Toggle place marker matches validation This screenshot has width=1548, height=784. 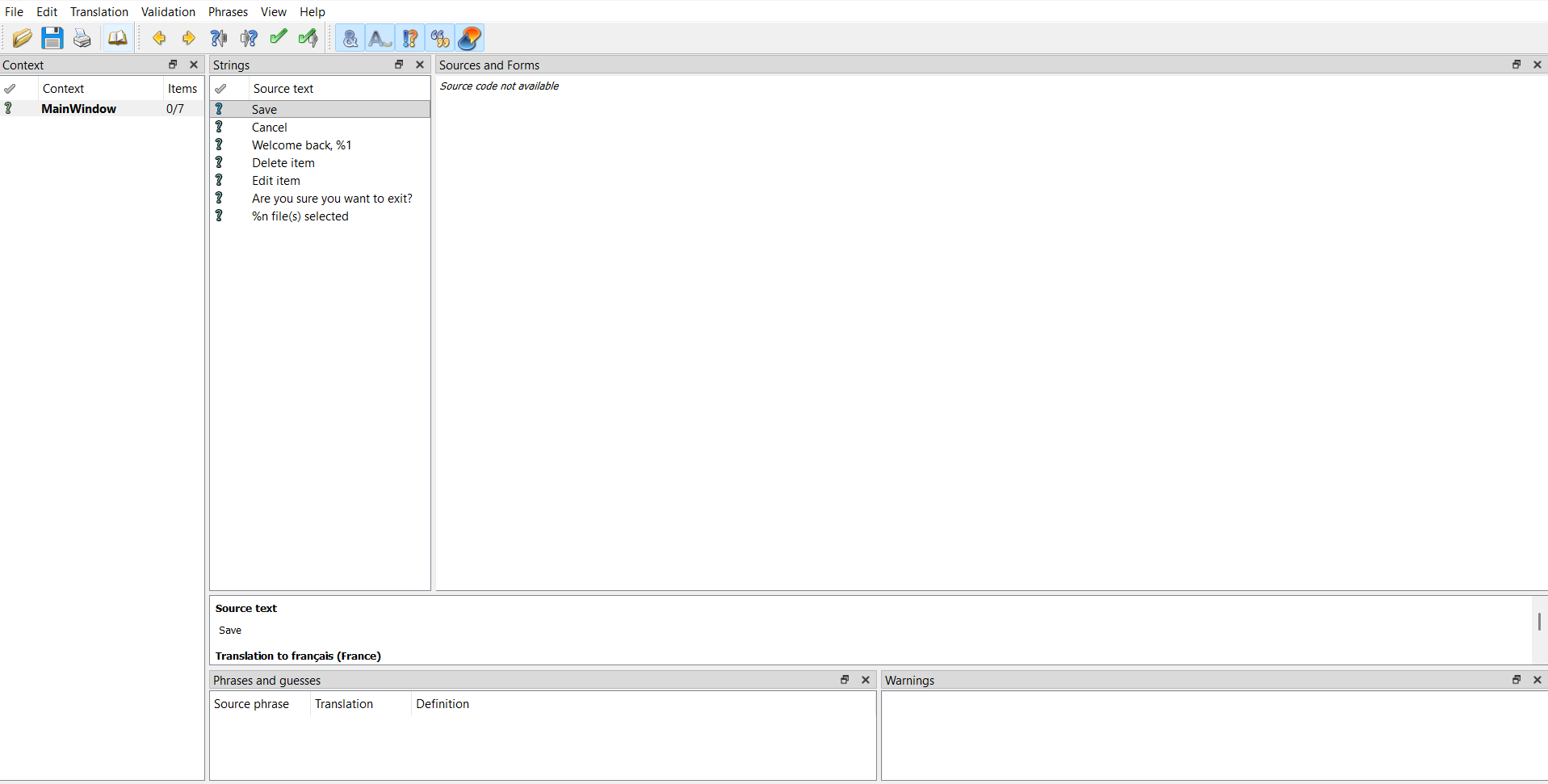click(470, 38)
